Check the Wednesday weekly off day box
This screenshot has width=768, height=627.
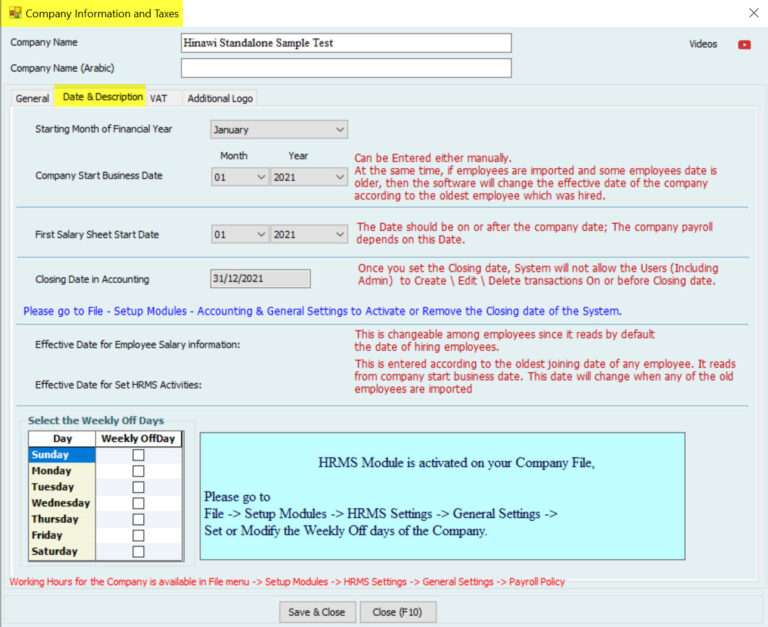138,503
